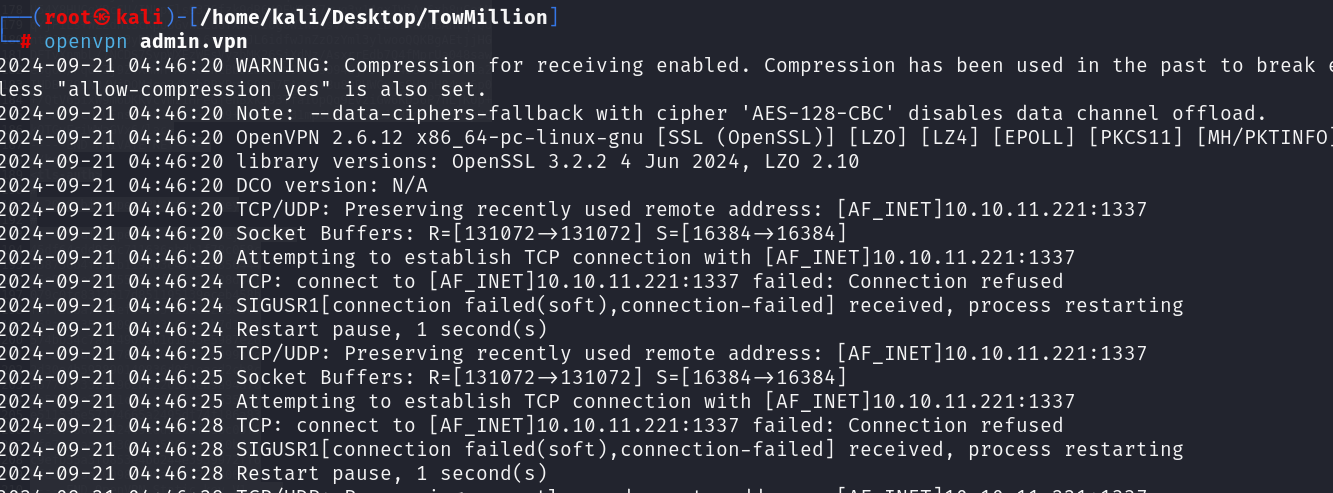Click the first Socket Buffers line
This screenshot has width=1333, height=493.
pos(423,234)
